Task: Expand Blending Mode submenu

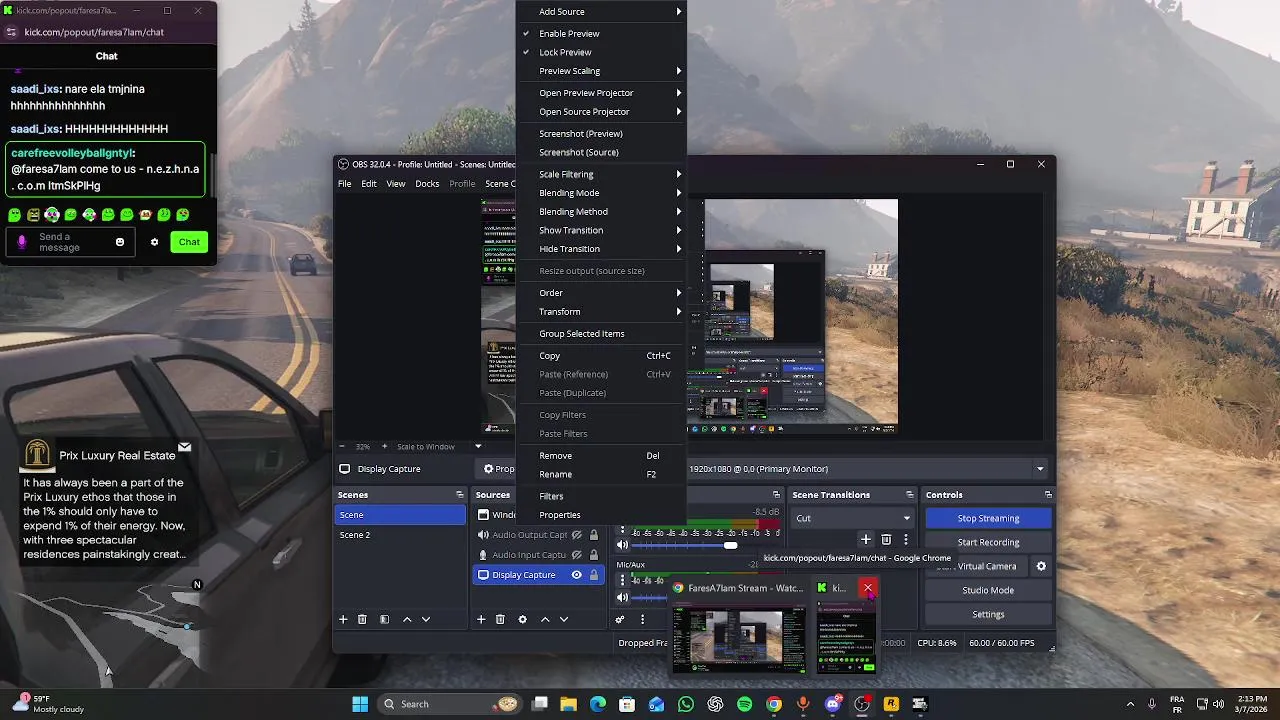Action: 601,193
